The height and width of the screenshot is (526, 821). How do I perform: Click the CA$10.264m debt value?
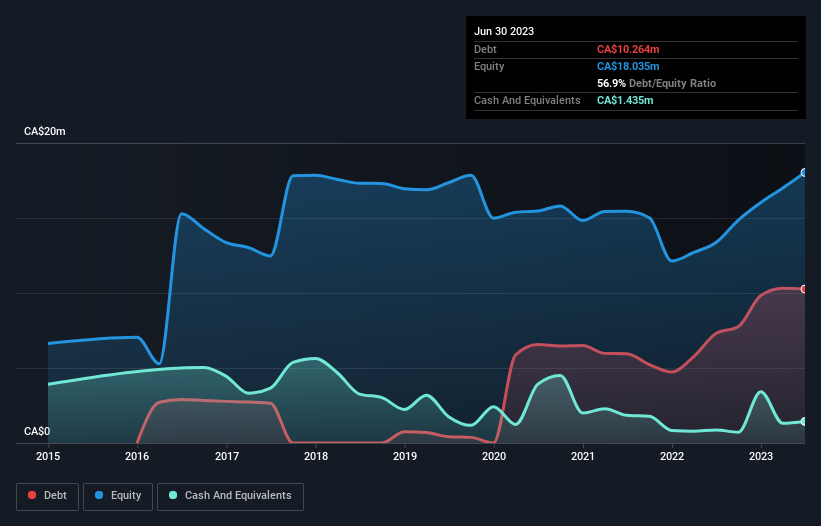[x=628, y=49]
